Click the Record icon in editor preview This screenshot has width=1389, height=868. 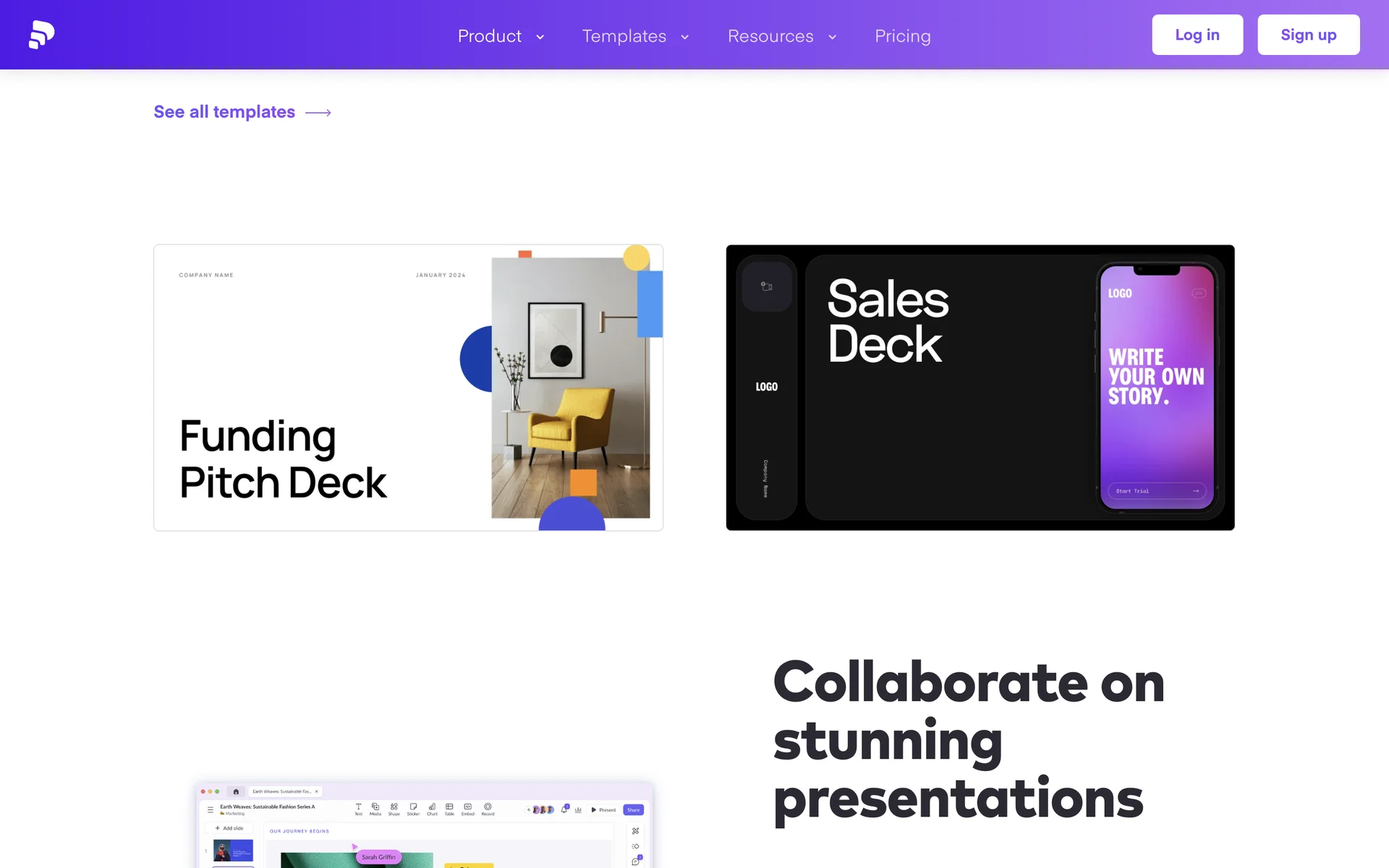(488, 807)
